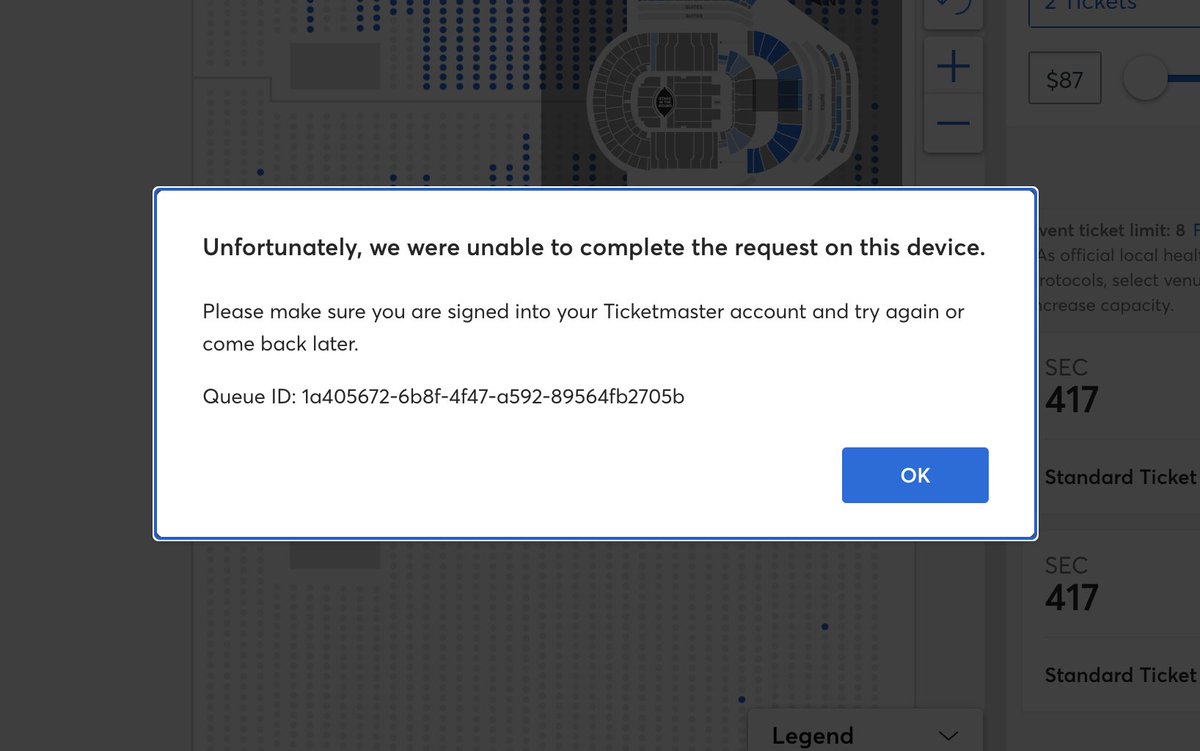The image size is (1200, 751).
Task: Click the $87 minimum price field
Action: point(1065,79)
